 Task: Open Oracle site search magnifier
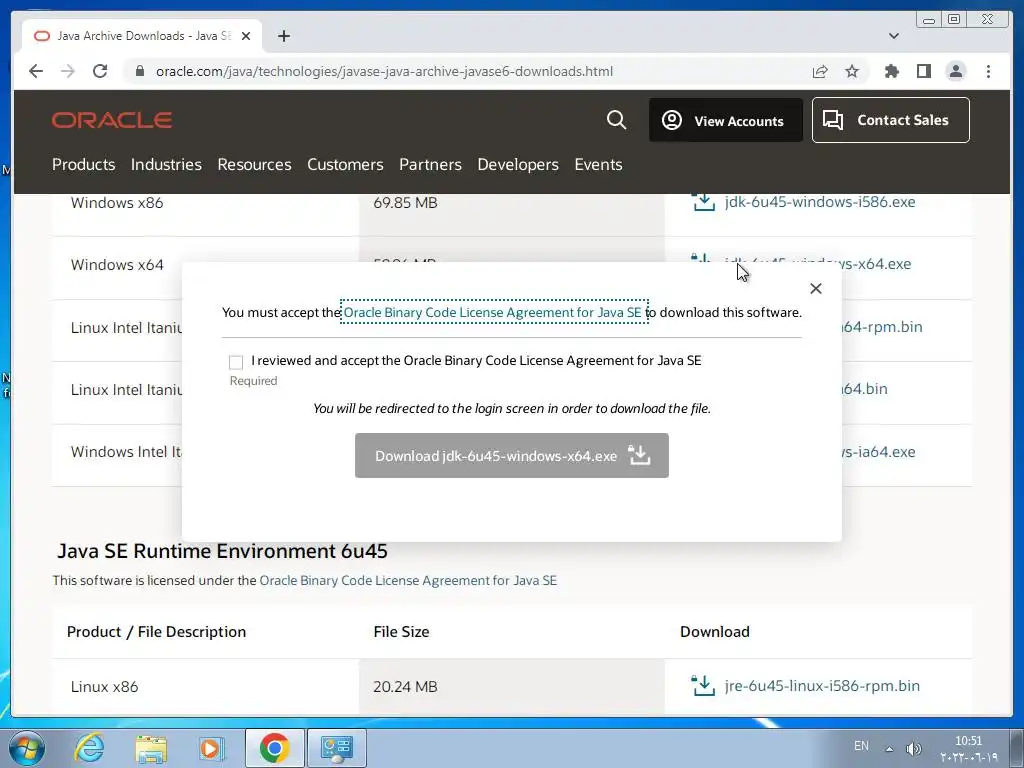616,120
